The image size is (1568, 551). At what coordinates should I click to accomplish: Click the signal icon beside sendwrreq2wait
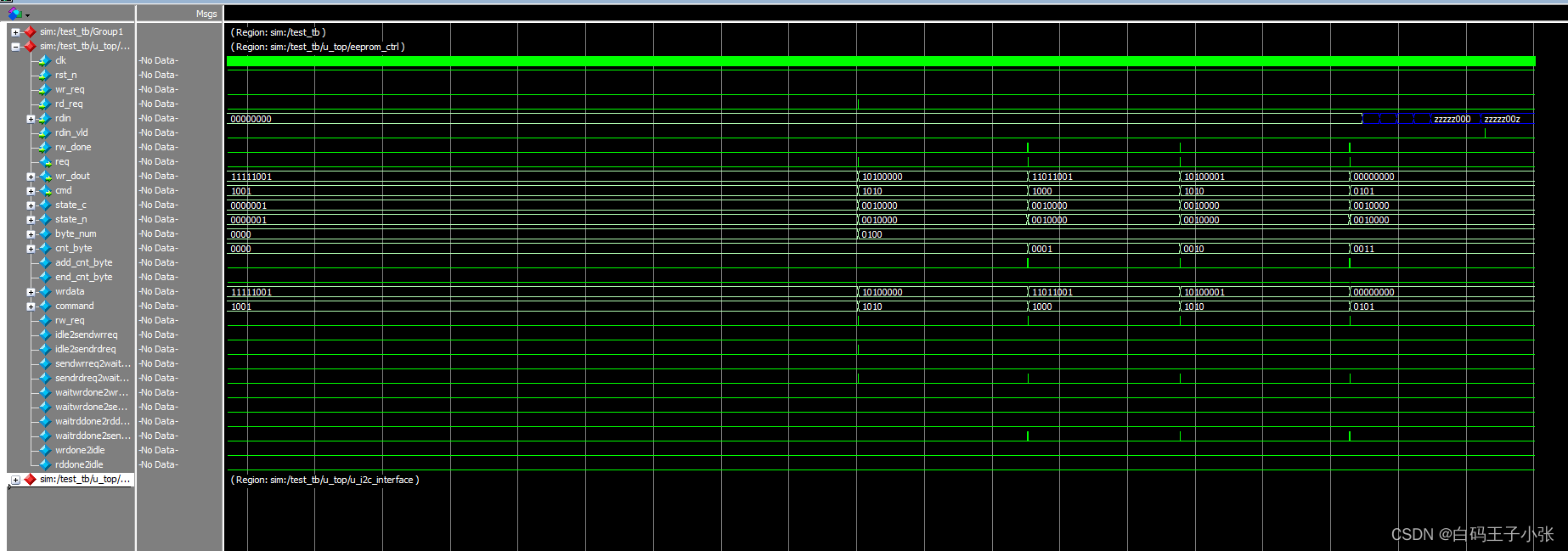[46, 363]
